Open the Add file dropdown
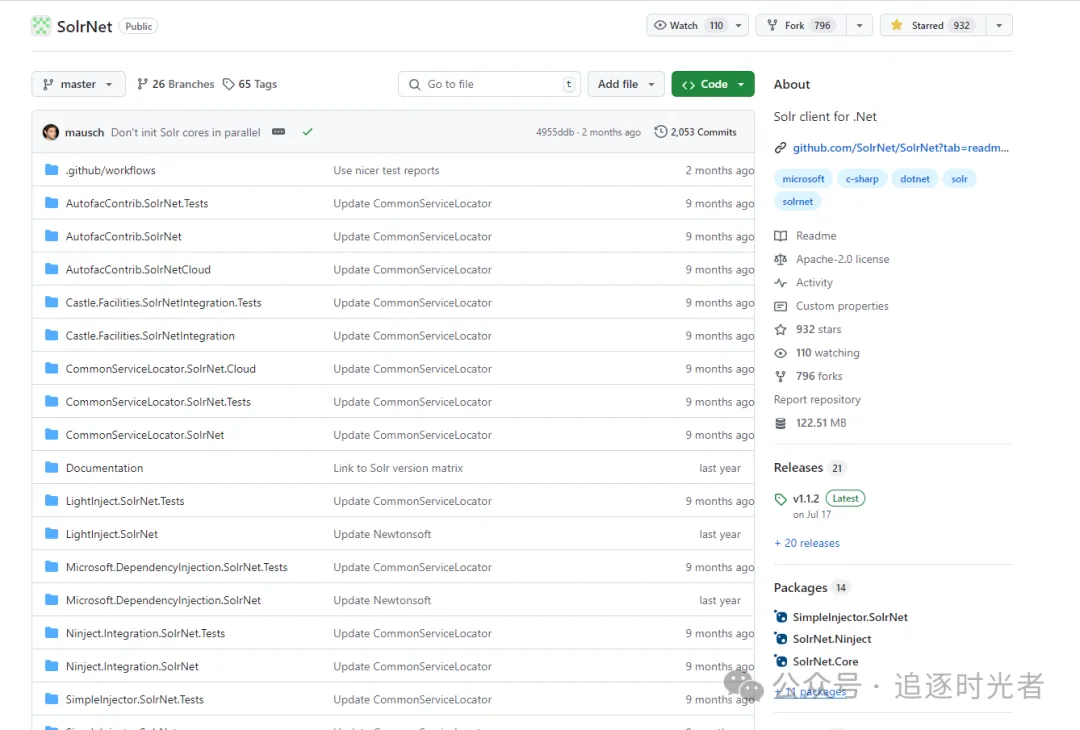 click(x=626, y=84)
